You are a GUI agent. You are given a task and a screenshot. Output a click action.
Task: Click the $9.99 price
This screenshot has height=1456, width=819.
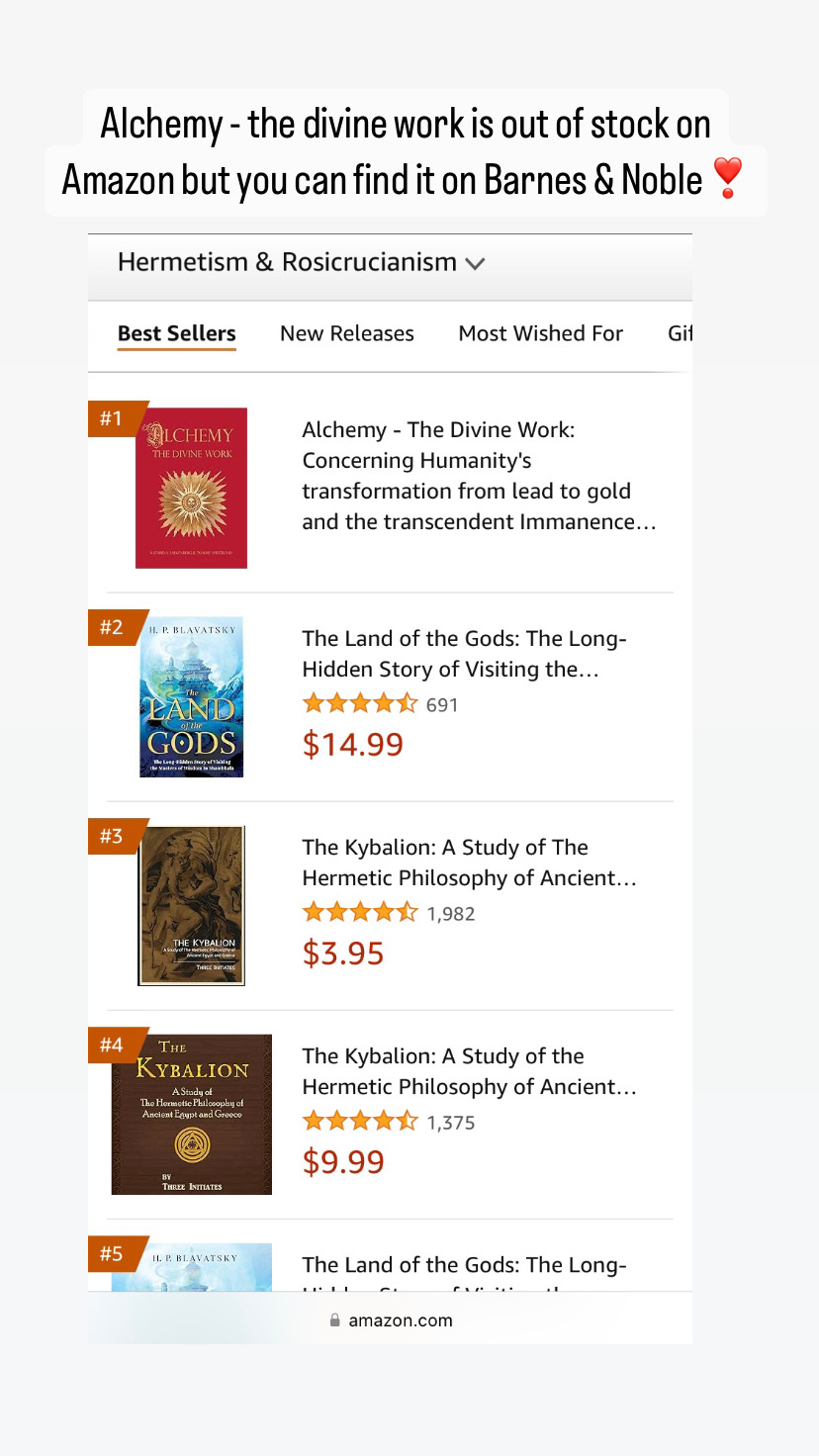[343, 1161]
